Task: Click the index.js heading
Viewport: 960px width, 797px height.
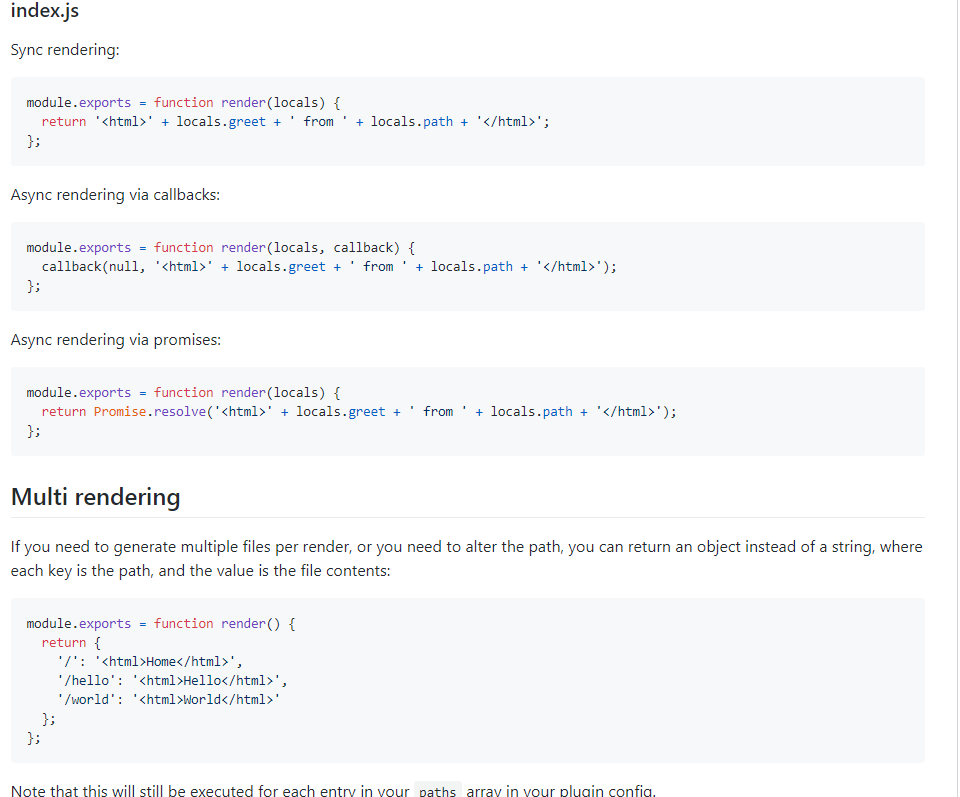Action: 45,10
